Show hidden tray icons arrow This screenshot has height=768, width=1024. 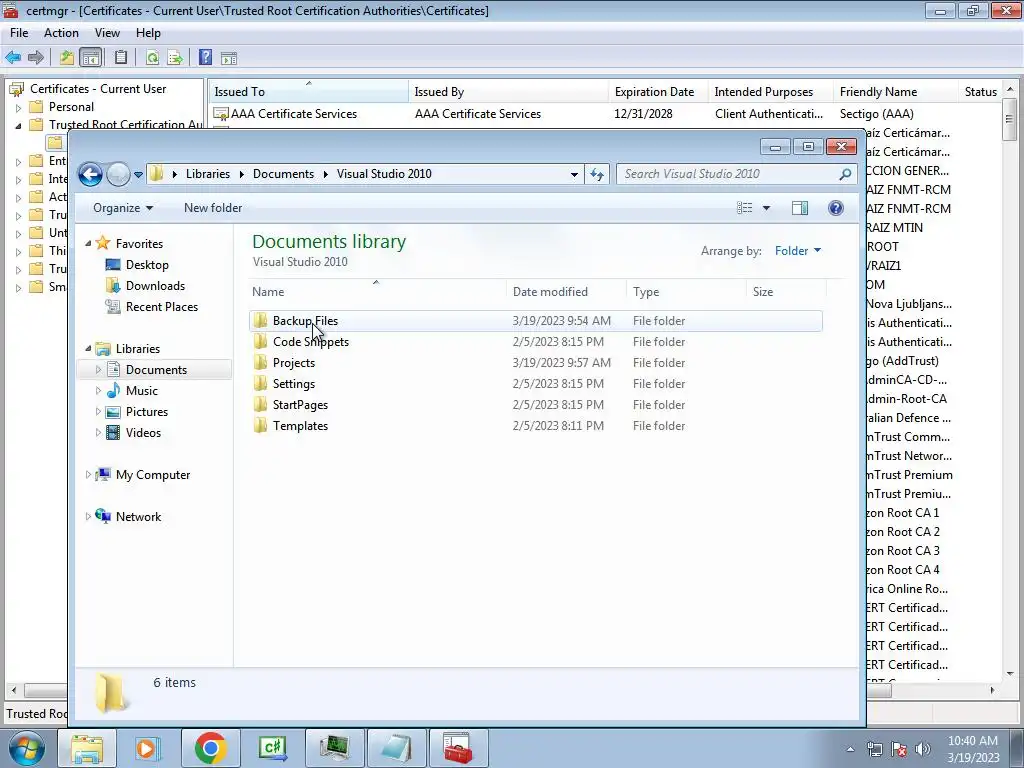[x=850, y=750]
